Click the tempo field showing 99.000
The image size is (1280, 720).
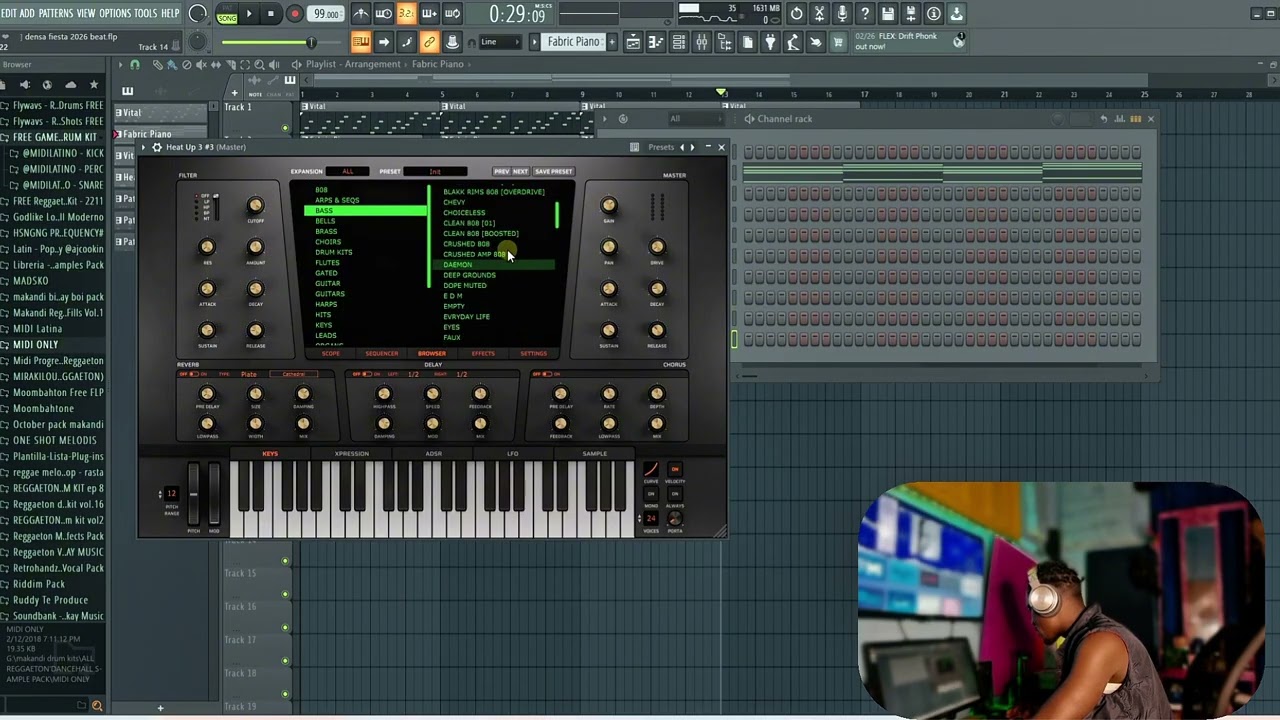[325, 14]
